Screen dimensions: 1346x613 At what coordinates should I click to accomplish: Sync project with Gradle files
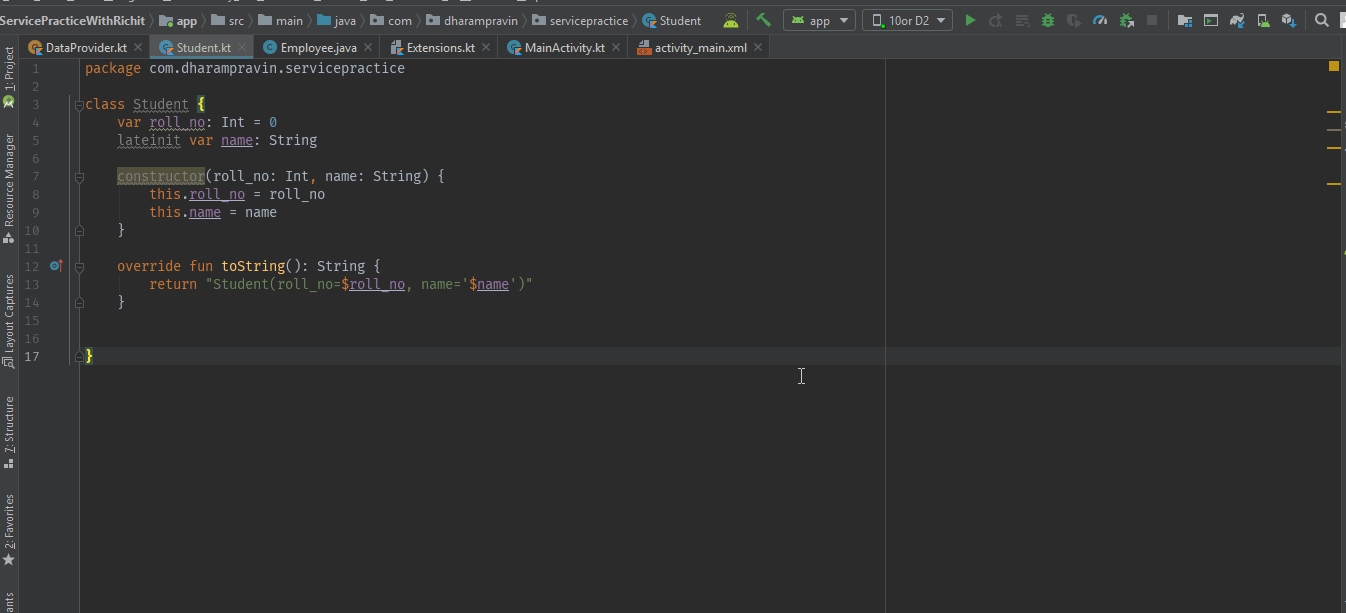click(x=1236, y=19)
